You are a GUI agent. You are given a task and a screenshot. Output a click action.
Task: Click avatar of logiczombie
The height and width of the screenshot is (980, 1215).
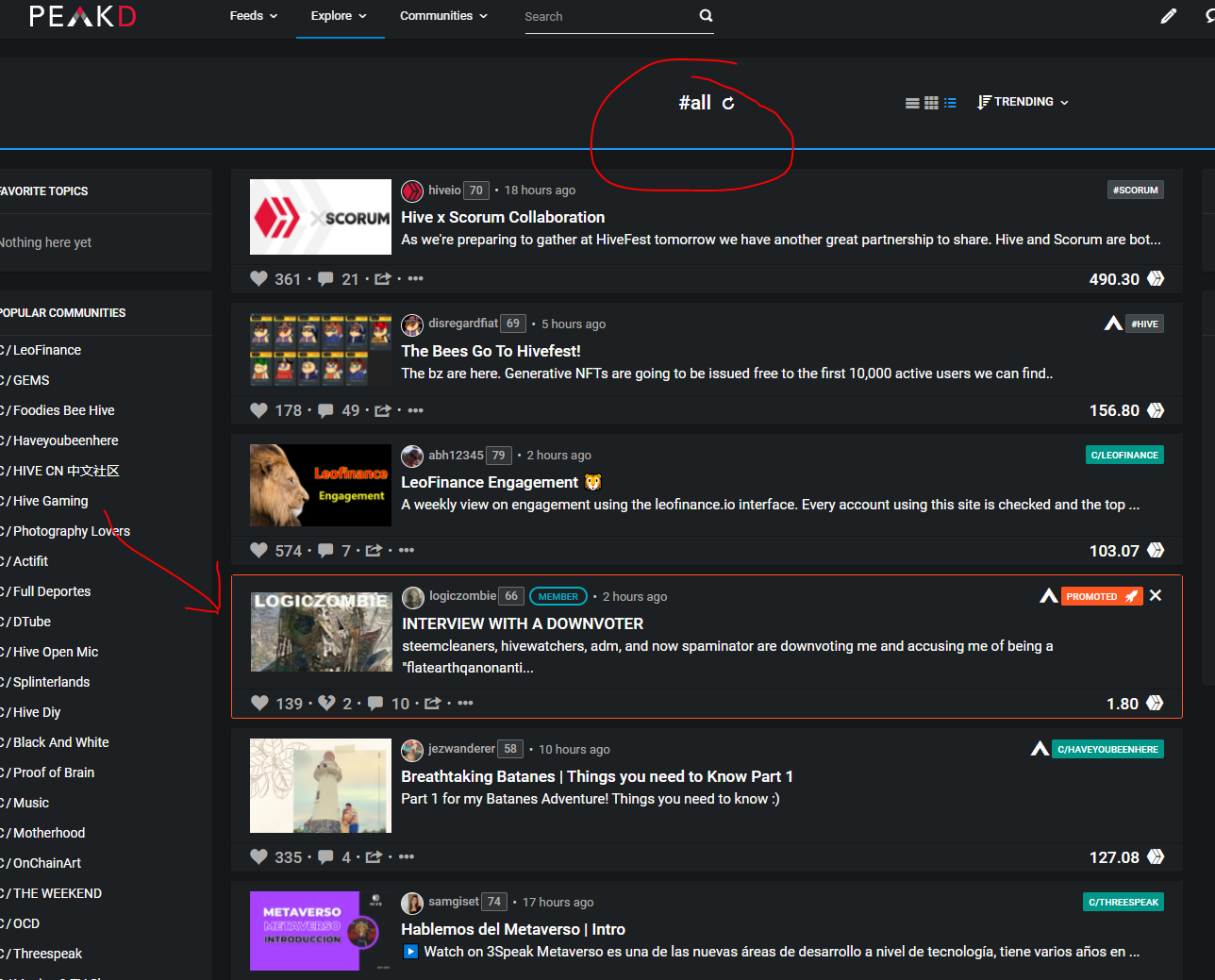[413, 597]
